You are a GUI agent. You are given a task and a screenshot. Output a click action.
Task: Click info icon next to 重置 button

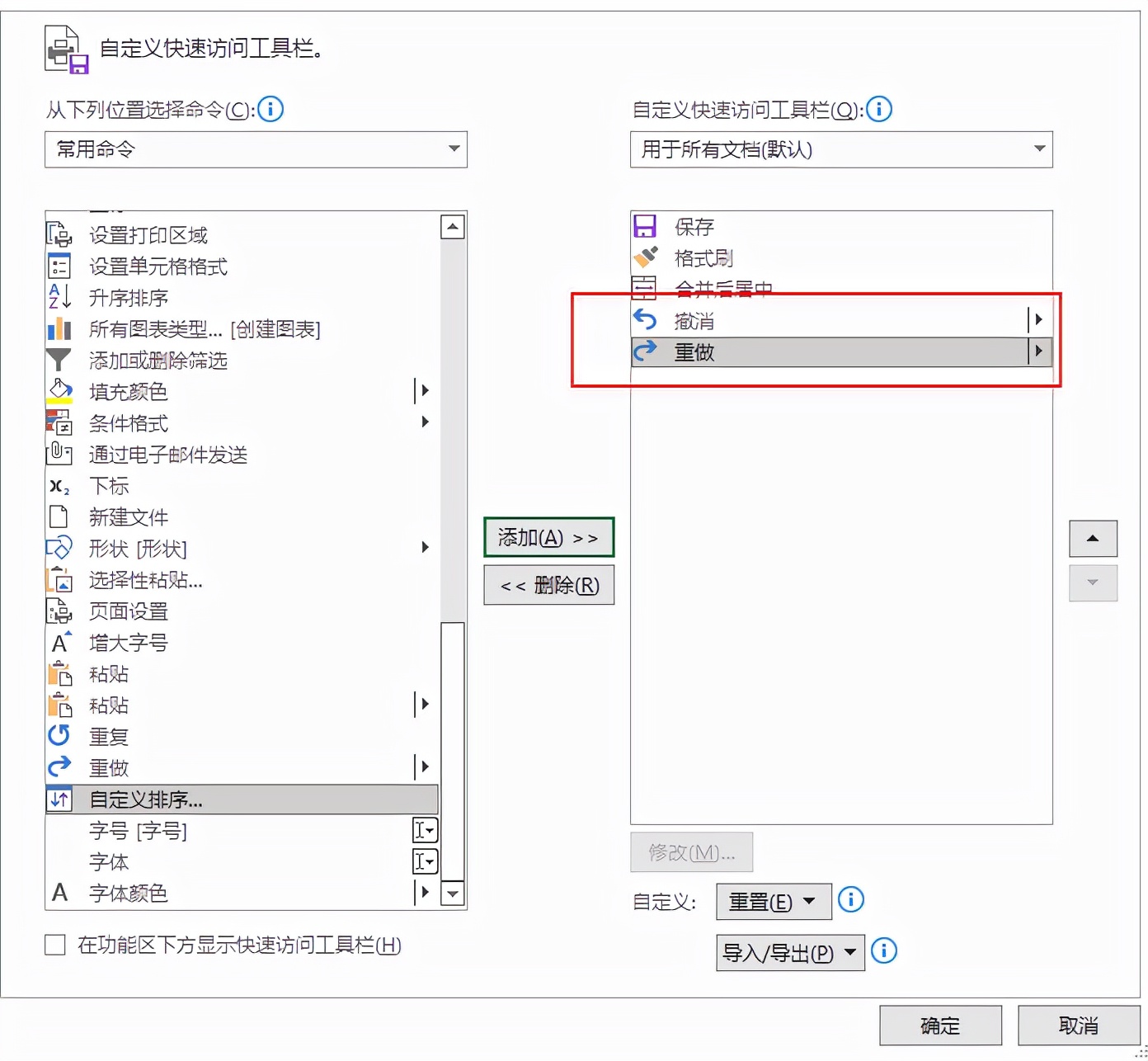point(851,899)
